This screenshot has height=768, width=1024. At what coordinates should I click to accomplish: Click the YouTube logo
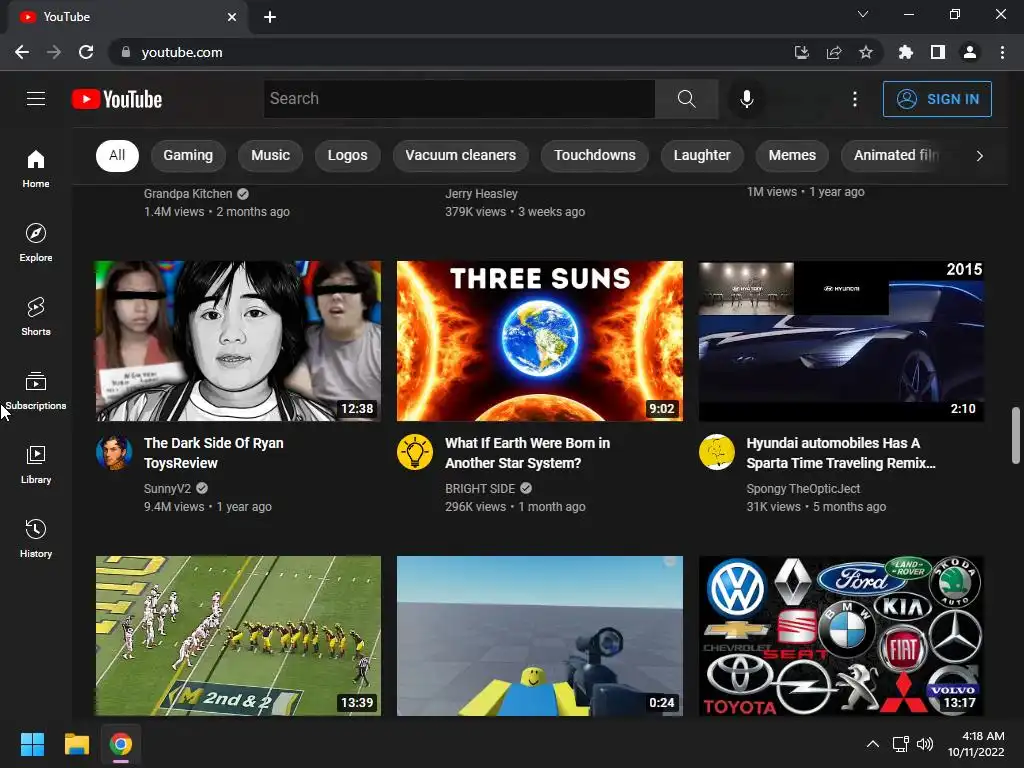pyautogui.click(x=117, y=99)
